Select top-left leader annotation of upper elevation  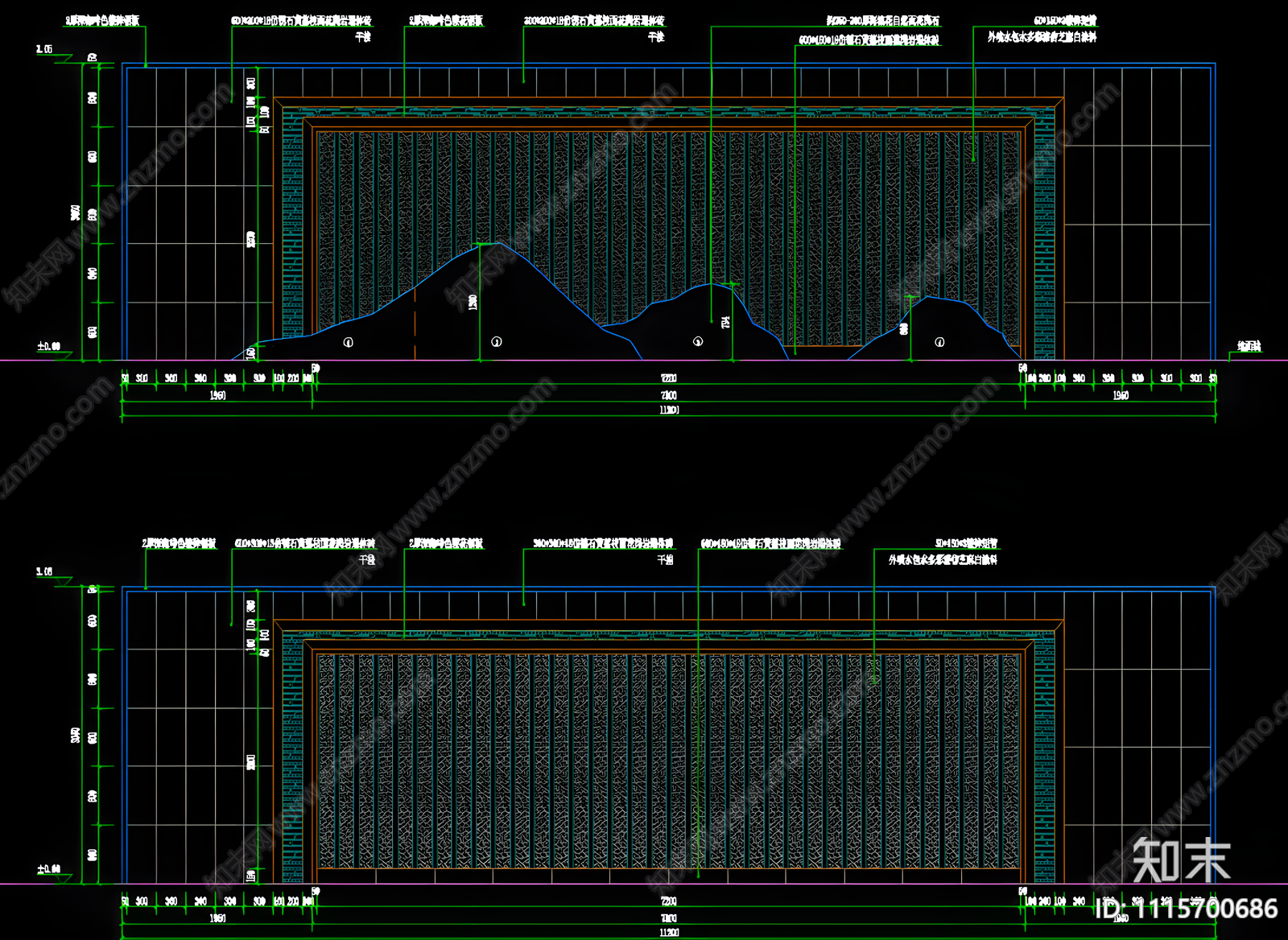102,21
